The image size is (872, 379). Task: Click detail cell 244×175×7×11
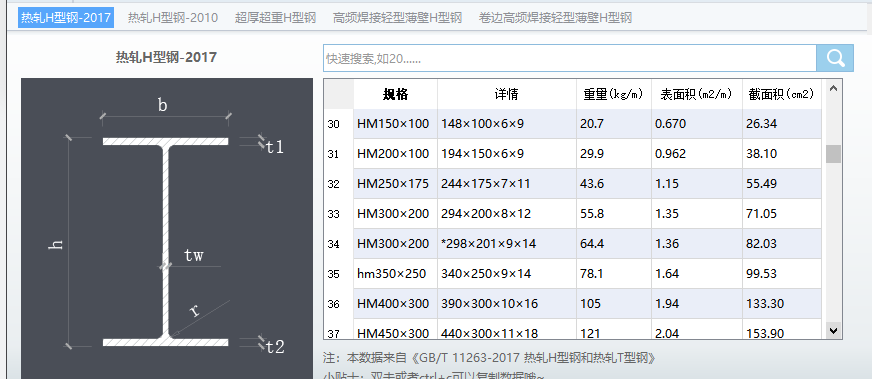click(507, 184)
